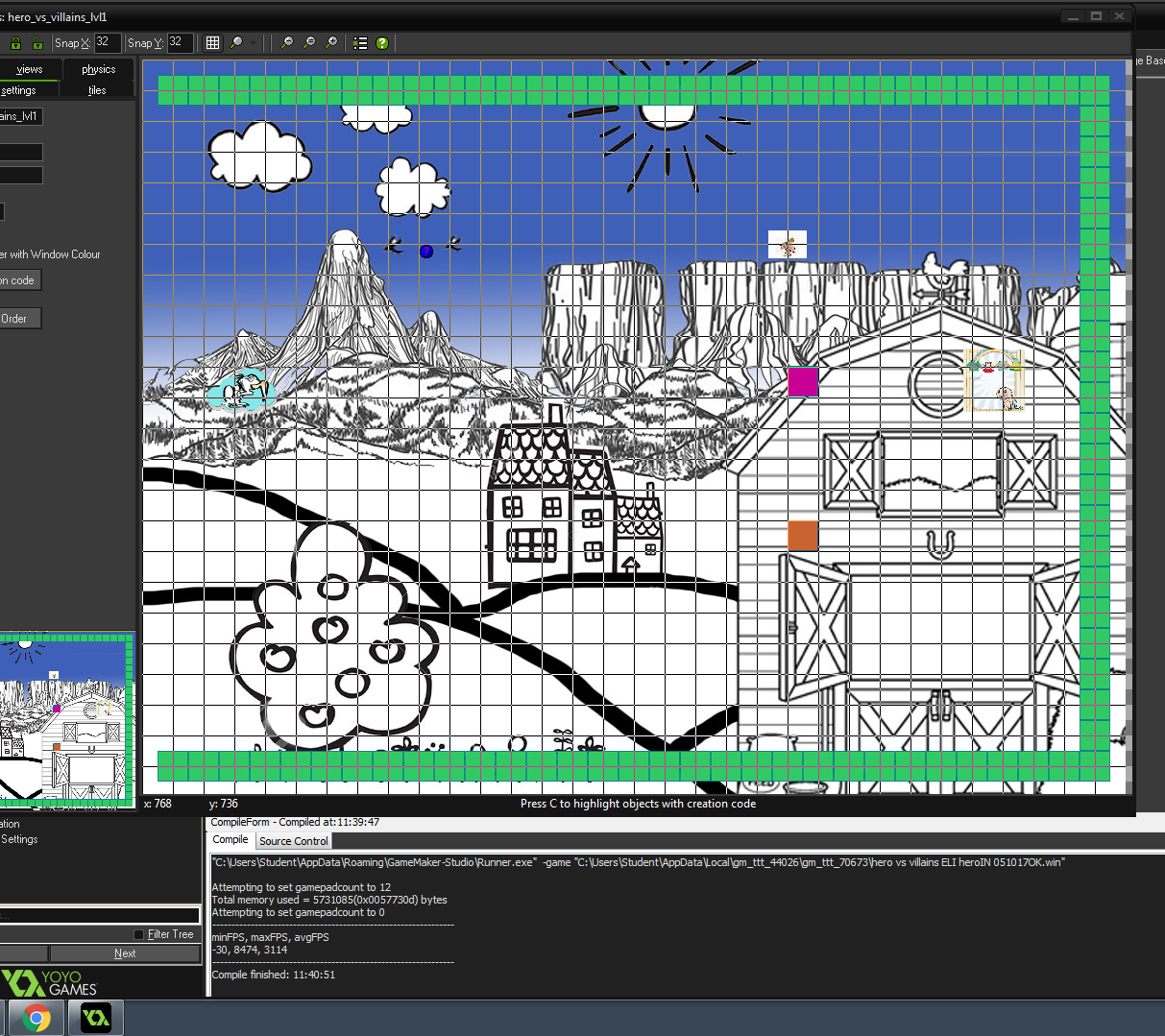Screen dimensions: 1165x1036
Task: Click the room minimap preview thumbnail
Action: (x=67, y=719)
